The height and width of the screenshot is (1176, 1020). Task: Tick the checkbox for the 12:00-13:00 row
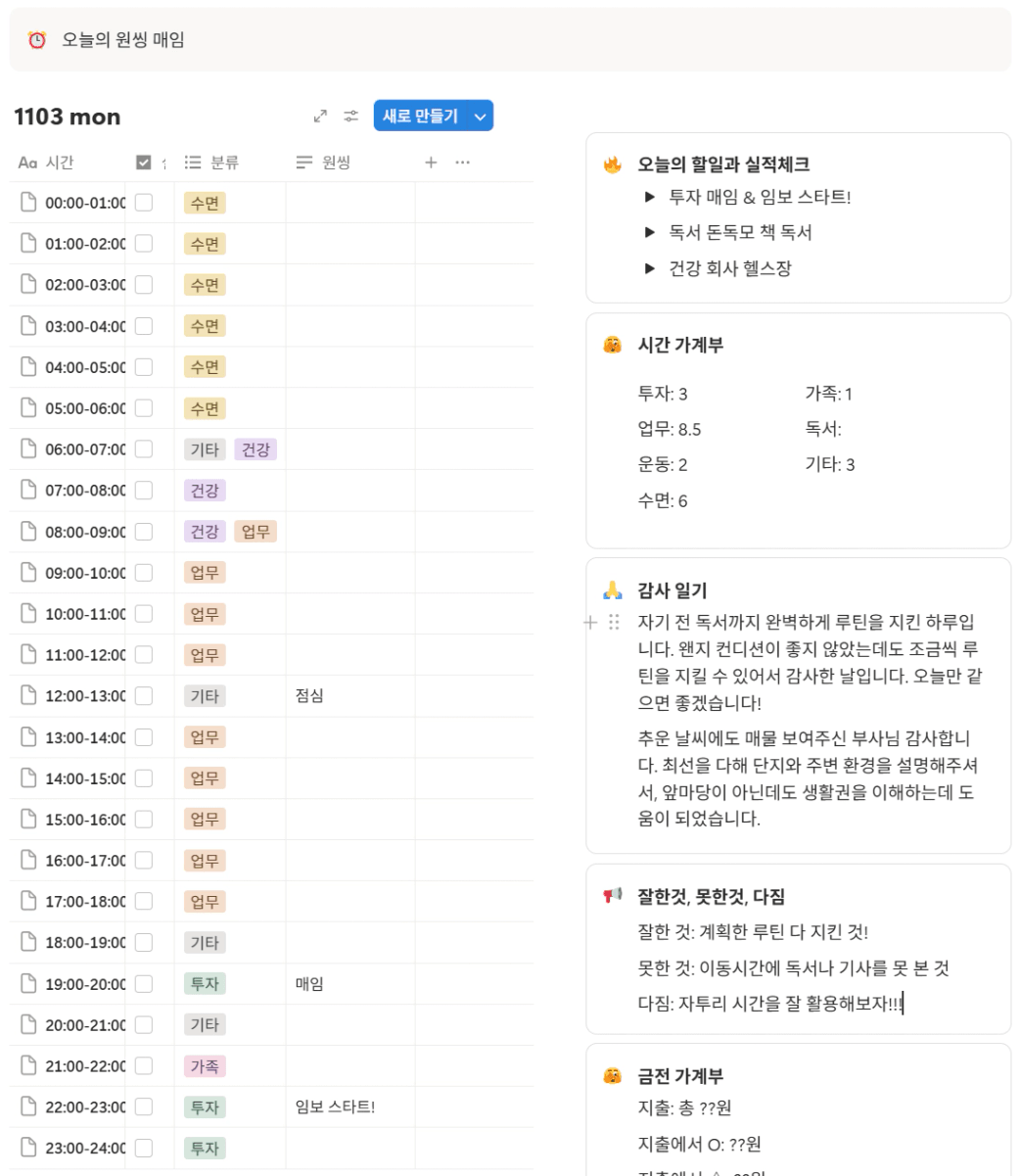coord(144,696)
